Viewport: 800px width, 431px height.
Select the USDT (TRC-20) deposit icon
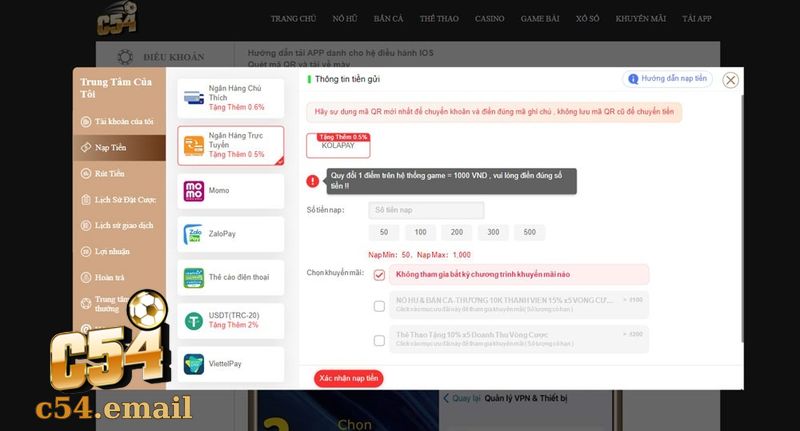click(194, 321)
